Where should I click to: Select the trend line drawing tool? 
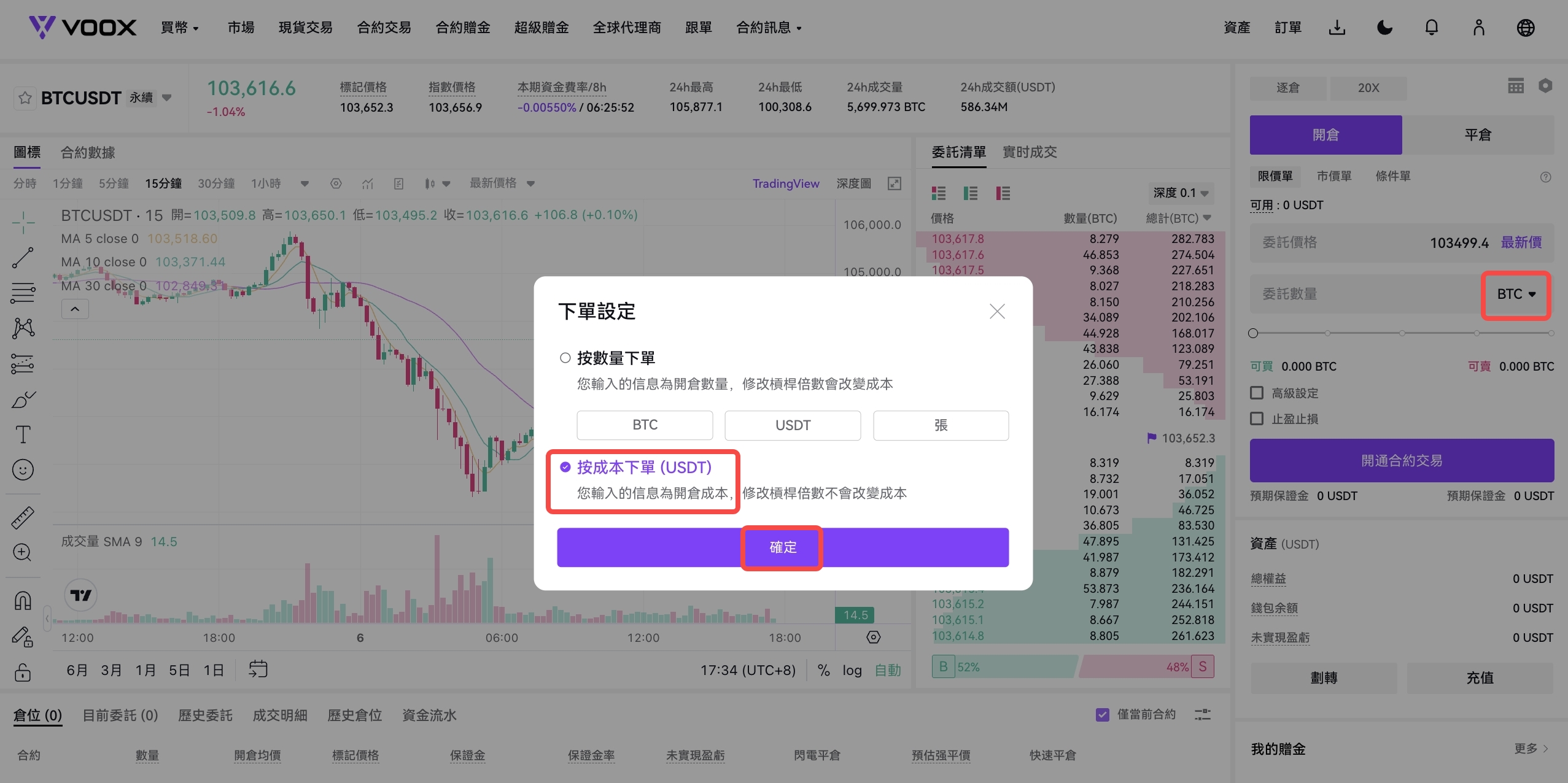click(x=23, y=258)
